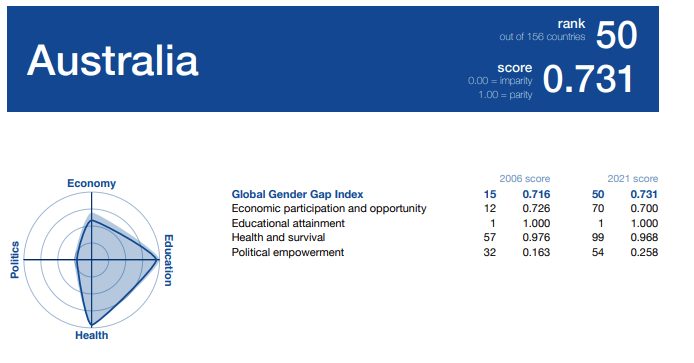694x363 pixels.
Task: Click the 2006 economic participation score 0.726
Action: 536,209
